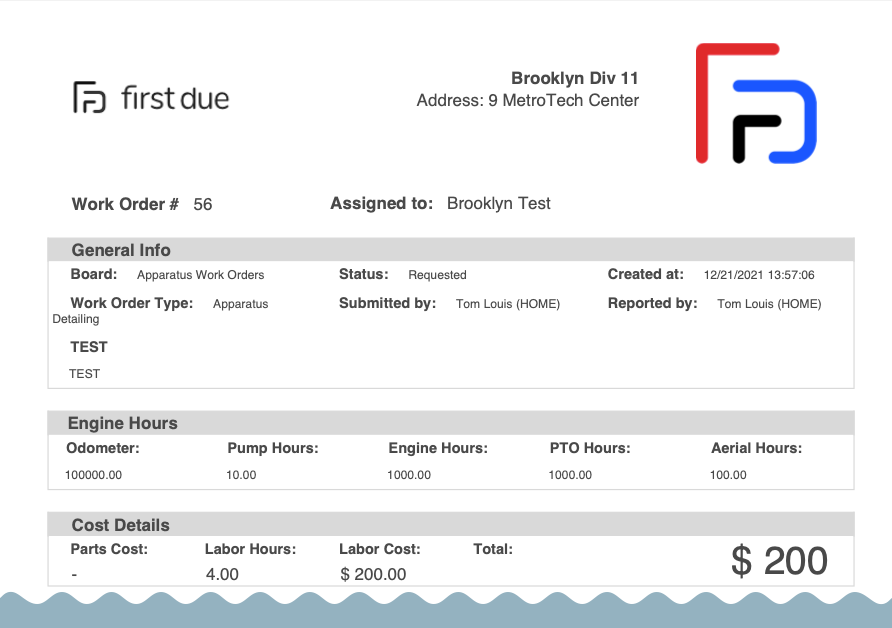Screen dimensions: 892x628
Task: Select the Pump Hours value 10.00
Action: 241,475
